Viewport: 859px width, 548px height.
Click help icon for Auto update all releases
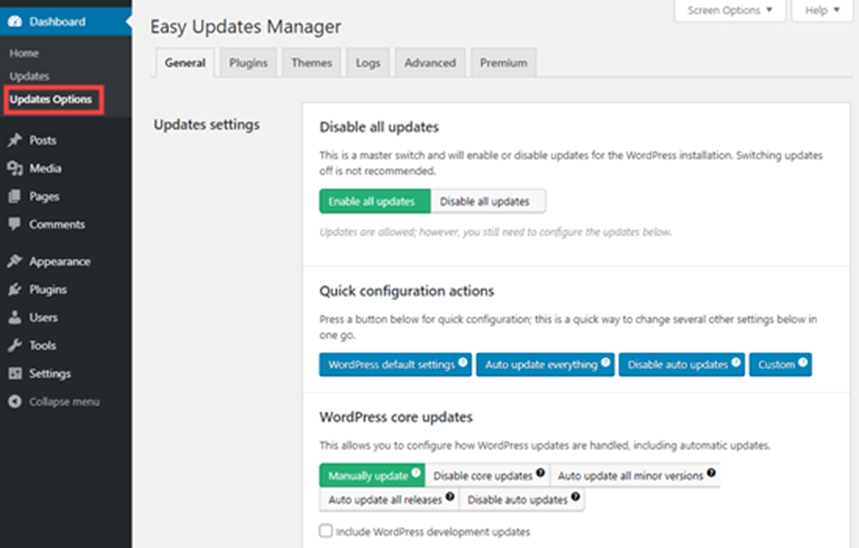click(x=450, y=496)
